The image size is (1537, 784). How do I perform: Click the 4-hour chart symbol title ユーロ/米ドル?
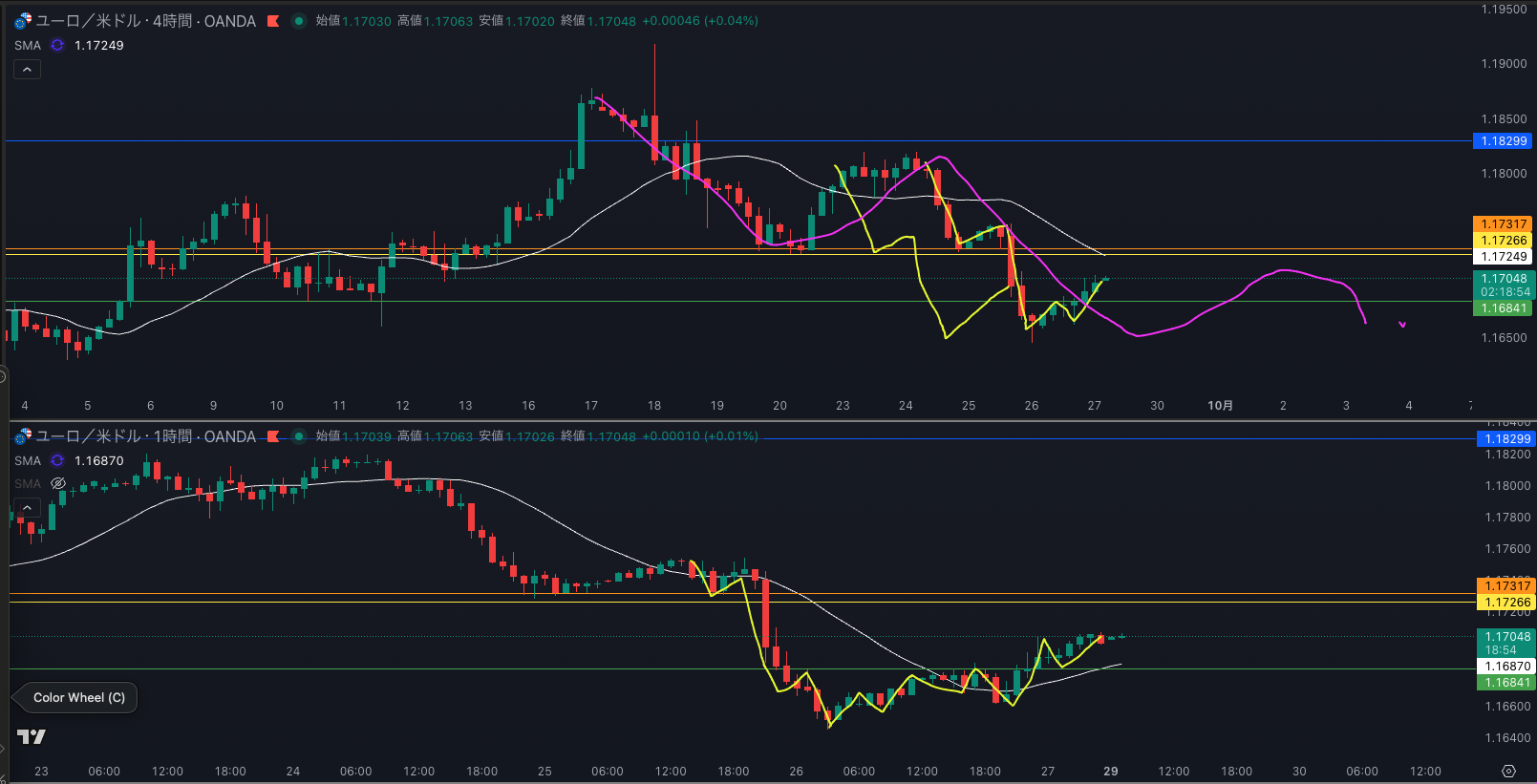(x=145, y=21)
